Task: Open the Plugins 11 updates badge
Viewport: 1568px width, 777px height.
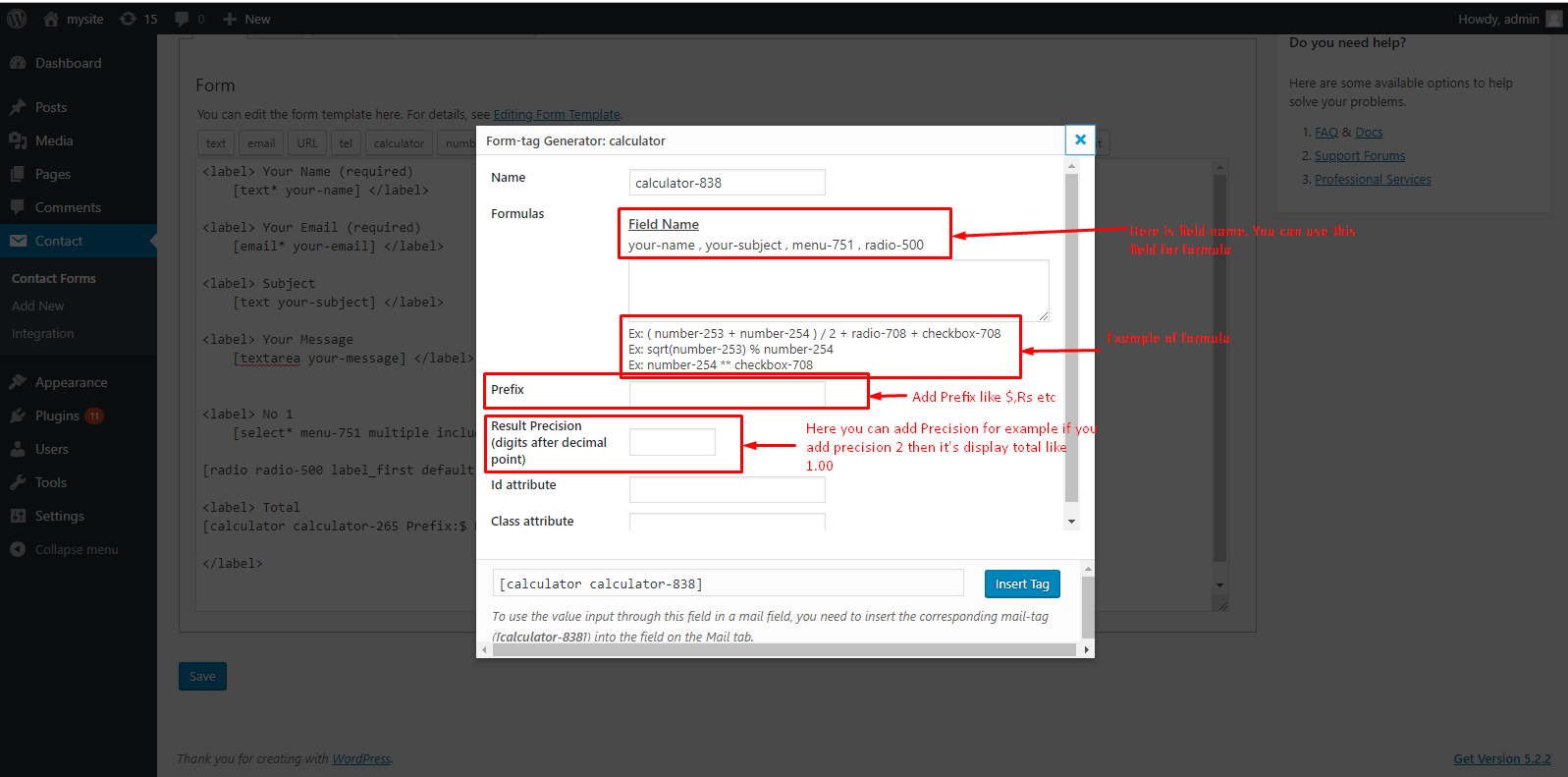Action: click(94, 416)
